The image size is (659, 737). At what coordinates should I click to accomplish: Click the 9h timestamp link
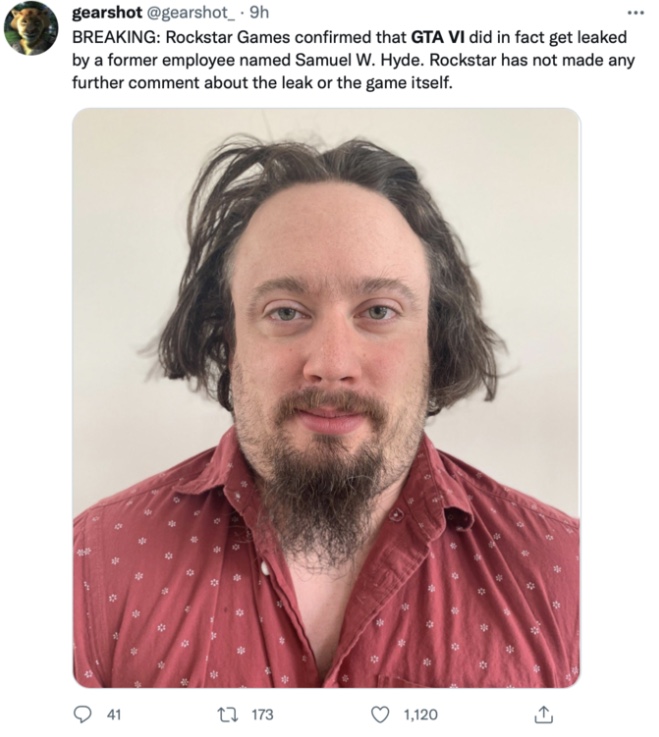point(259,13)
